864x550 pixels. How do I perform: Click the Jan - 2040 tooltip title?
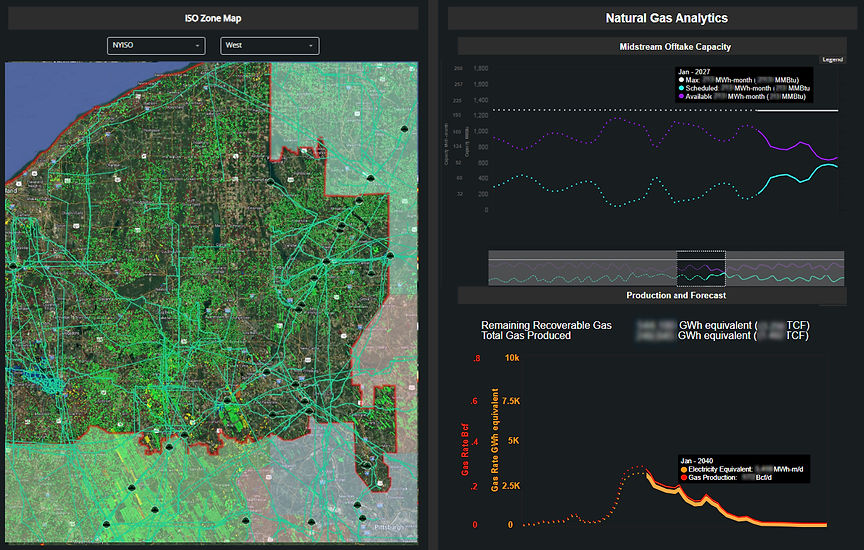coord(696,461)
